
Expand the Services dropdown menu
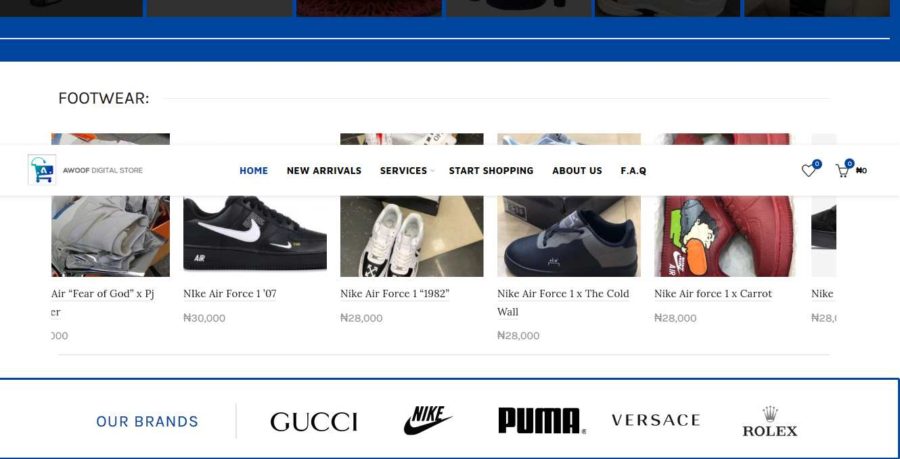coord(406,170)
